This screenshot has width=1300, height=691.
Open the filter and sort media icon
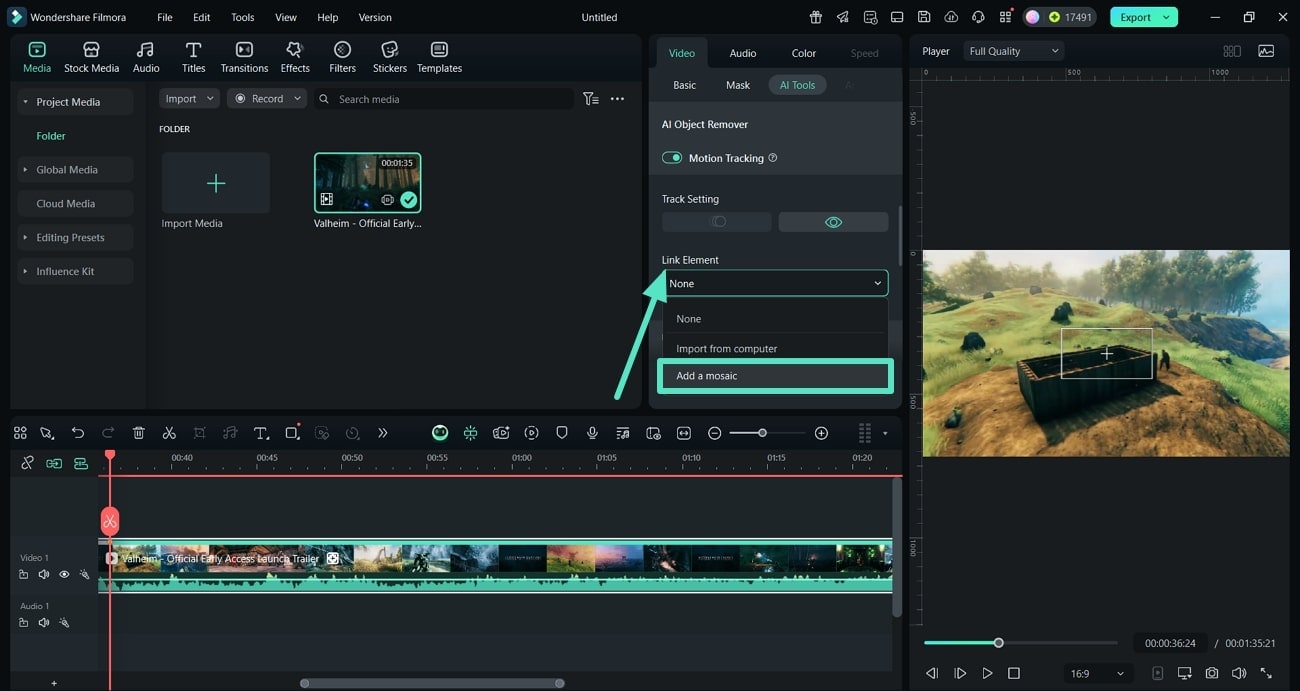[x=591, y=99]
